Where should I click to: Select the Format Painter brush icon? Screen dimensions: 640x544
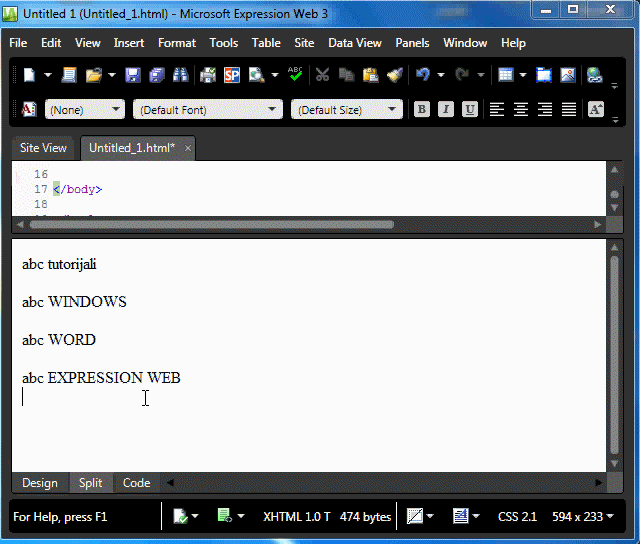pos(394,75)
